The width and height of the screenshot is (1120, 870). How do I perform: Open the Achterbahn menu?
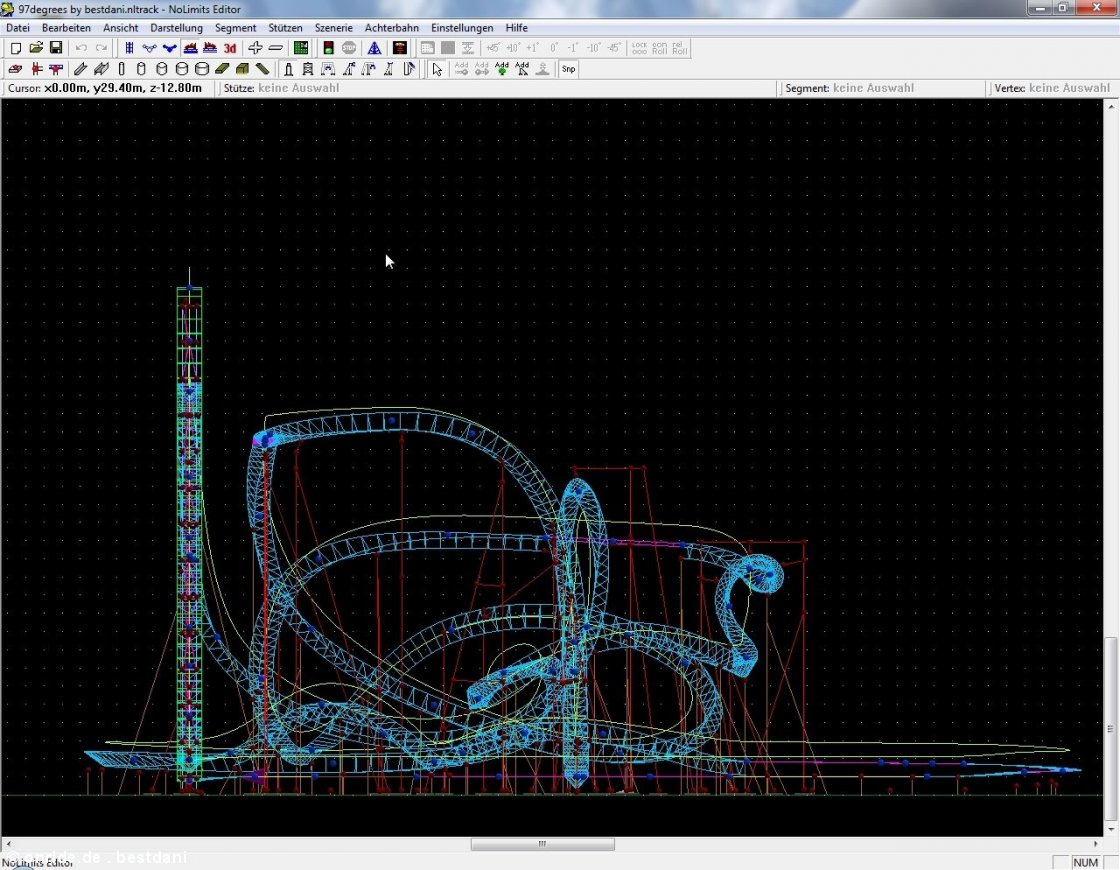(x=391, y=28)
